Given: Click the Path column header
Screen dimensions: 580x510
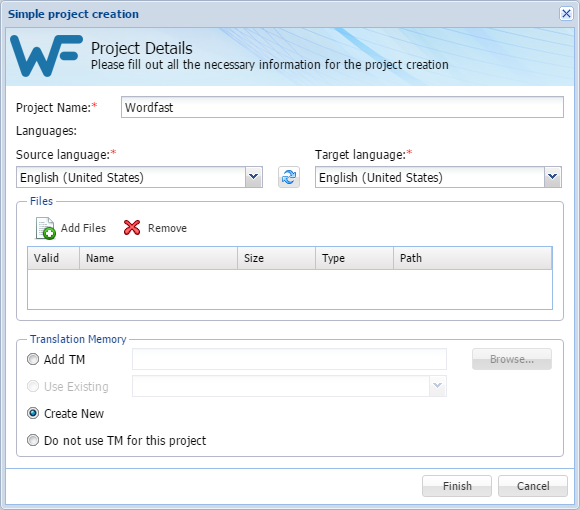Looking at the screenshot, I should [x=472, y=258].
